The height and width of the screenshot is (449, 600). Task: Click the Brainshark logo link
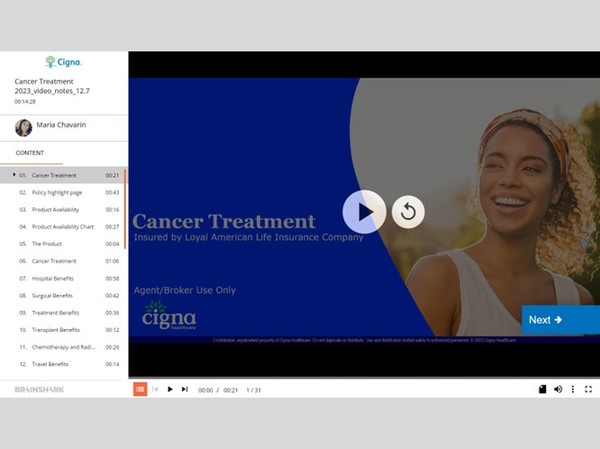40,389
